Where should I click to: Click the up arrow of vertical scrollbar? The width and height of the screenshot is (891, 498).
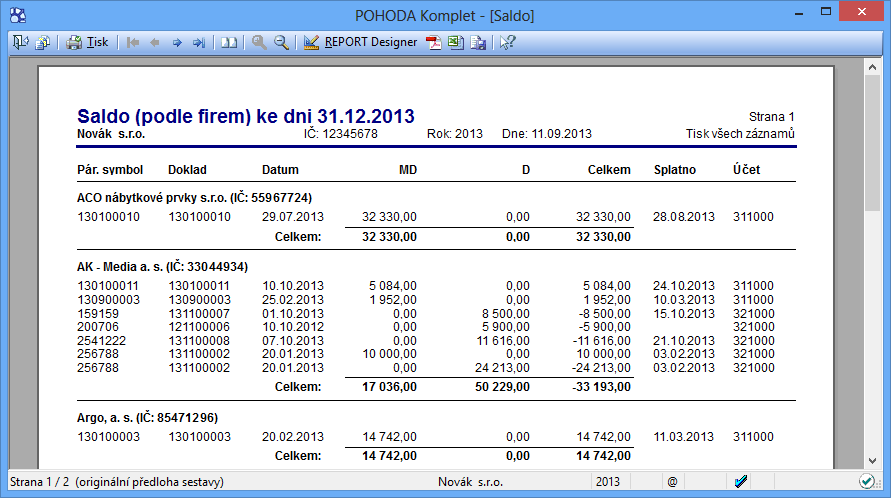tap(872, 67)
